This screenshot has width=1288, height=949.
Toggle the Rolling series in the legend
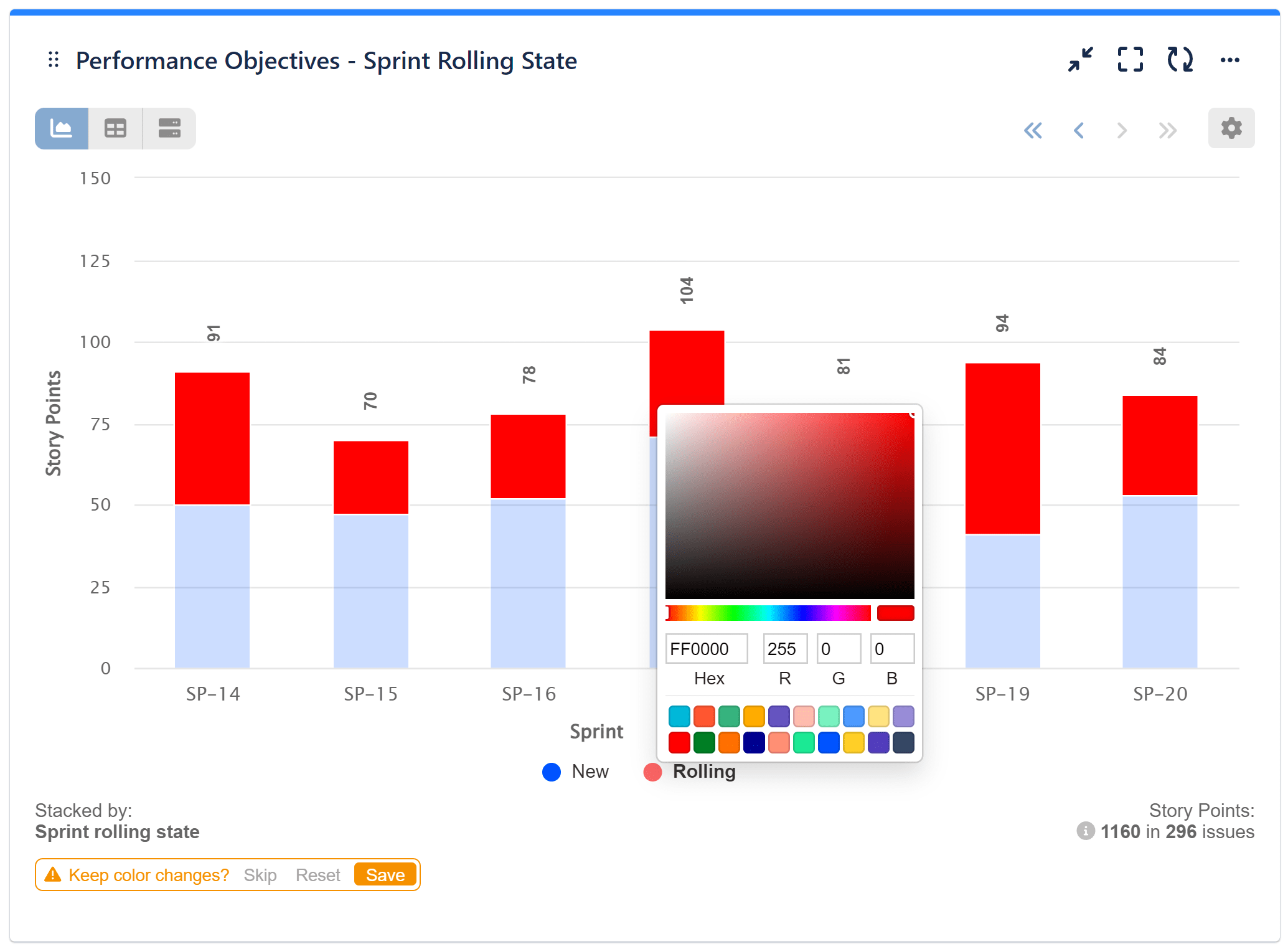click(x=690, y=772)
